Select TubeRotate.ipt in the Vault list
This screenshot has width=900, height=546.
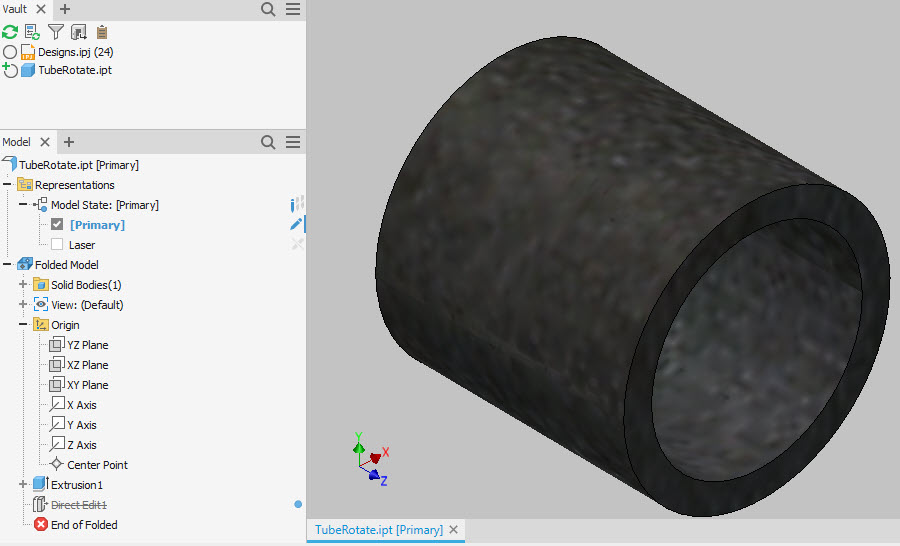(x=75, y=70)
